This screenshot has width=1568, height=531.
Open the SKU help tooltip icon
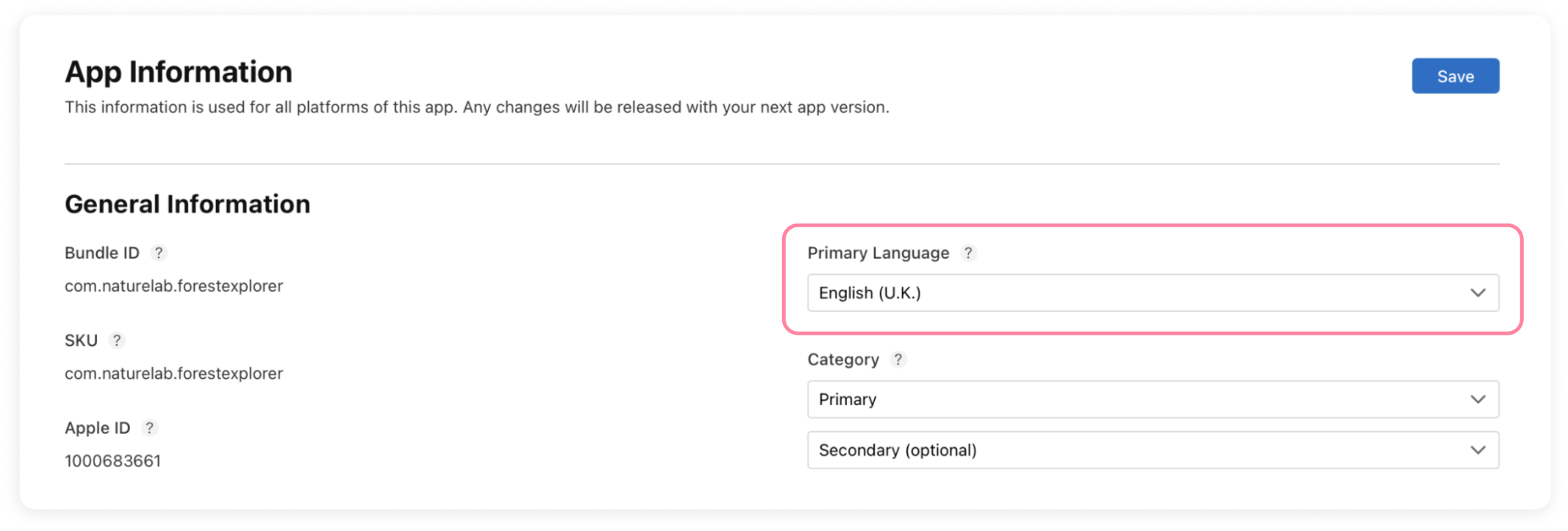(116, 341)
